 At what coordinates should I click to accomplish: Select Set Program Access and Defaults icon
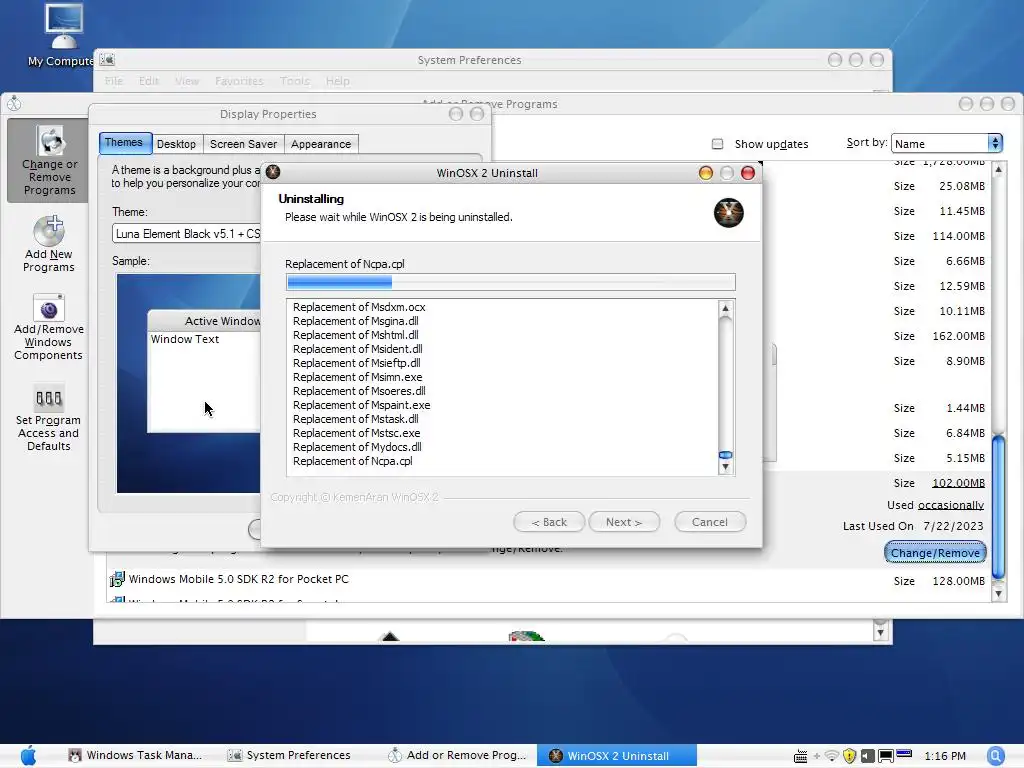pos(48,418)
